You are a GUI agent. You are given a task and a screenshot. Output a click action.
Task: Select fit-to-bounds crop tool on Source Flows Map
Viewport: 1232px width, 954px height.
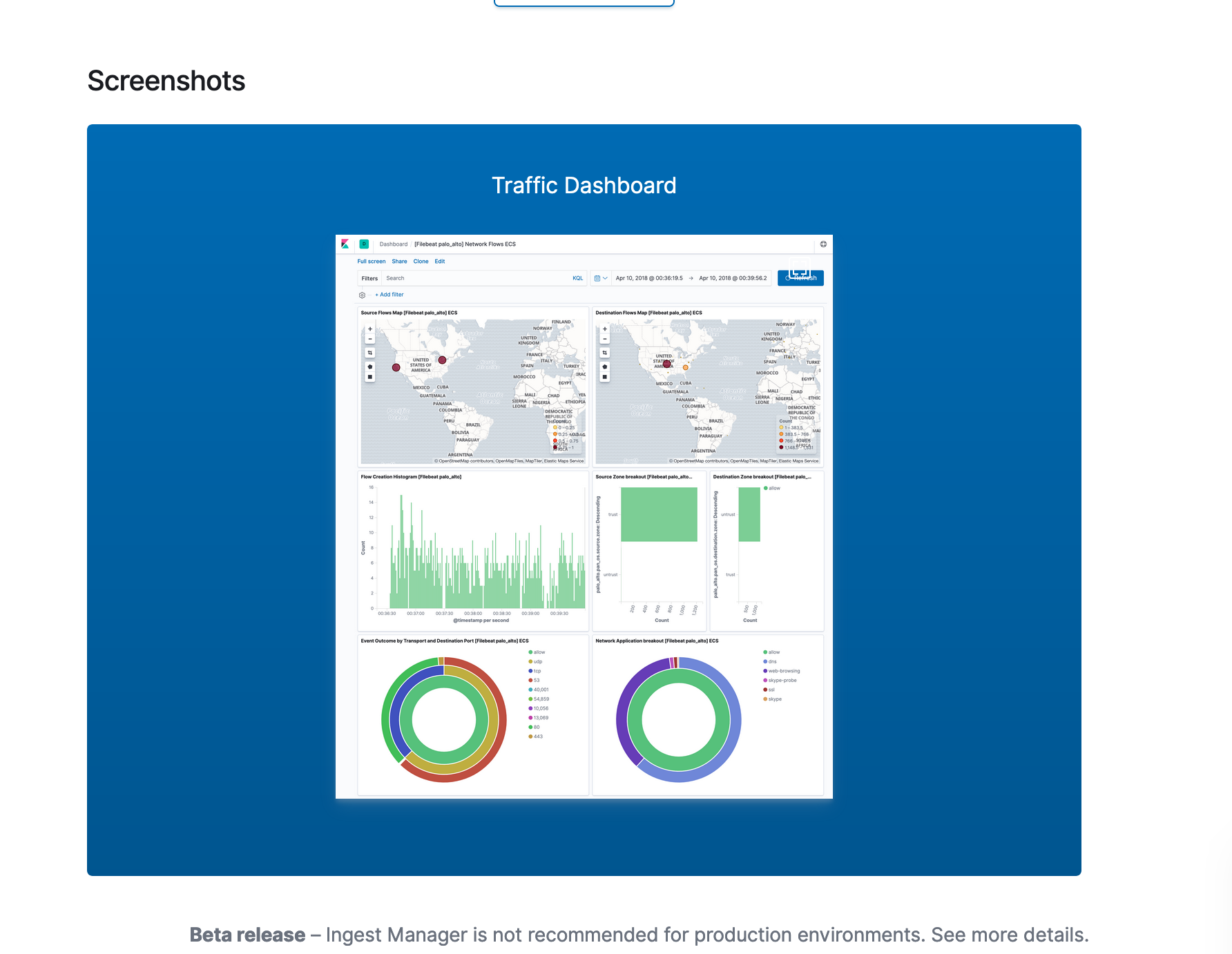click(x=370, y=353)
